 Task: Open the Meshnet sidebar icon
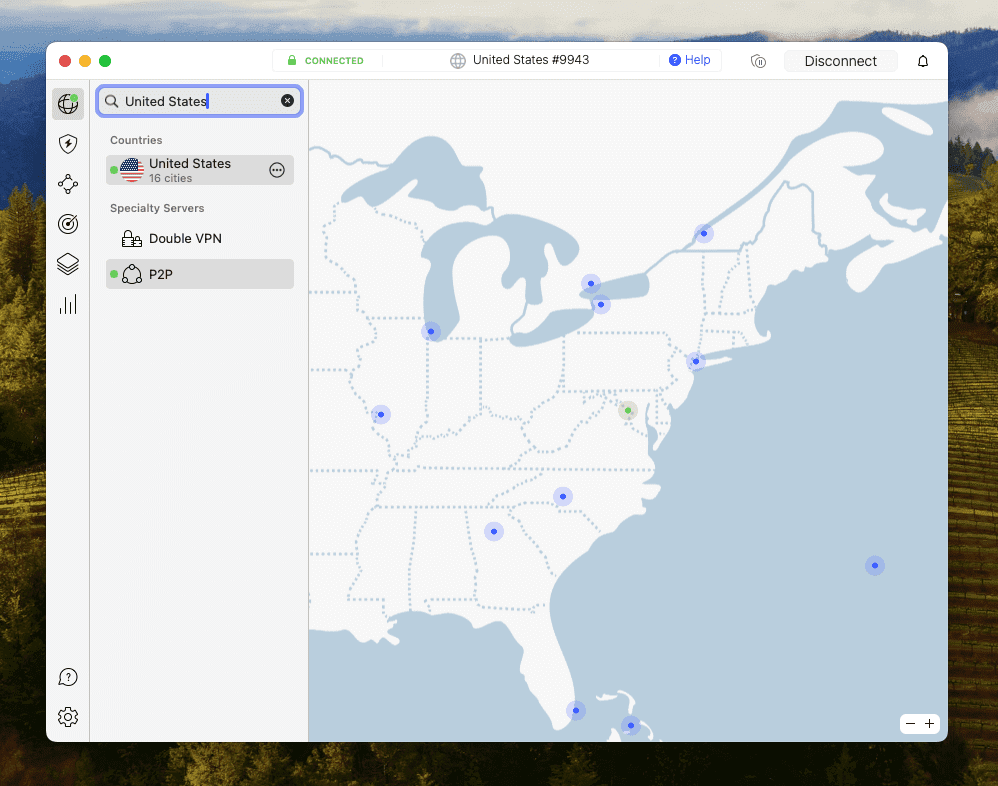pyautogui.click(x=68, y=184)
